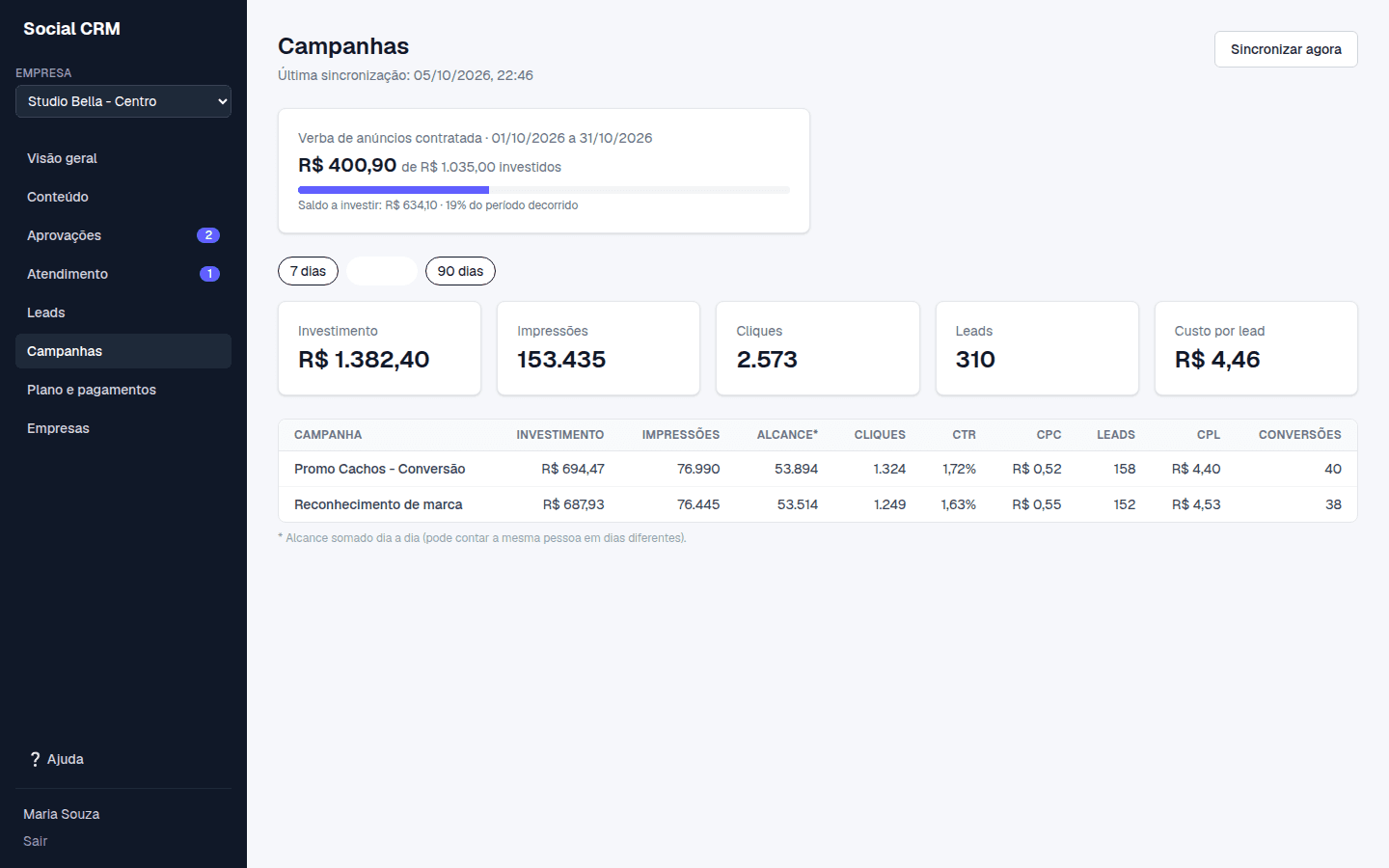Open the Studio Bella - Centro company dropdown
This screenshot has width=1389, height=868.
tap(123, 101)
